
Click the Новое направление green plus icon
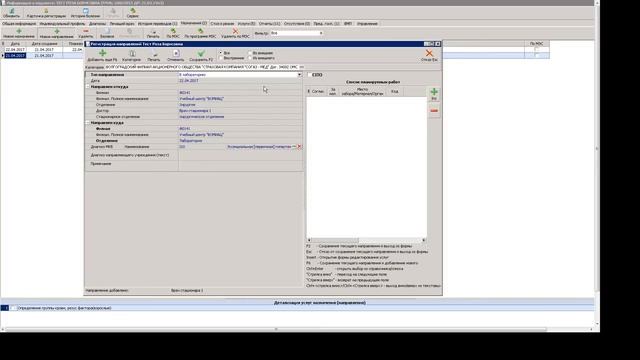pos(57,33)
